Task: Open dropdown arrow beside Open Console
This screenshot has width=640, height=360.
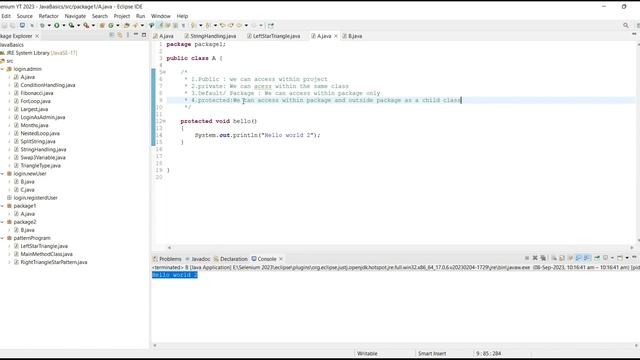Action: [x=627, y=258]
